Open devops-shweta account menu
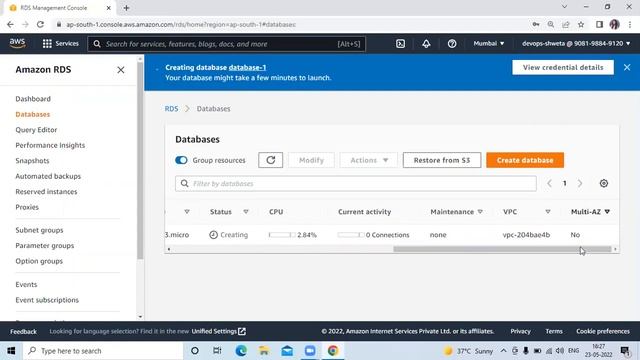 pyautogui.click(x=576, y=43)
